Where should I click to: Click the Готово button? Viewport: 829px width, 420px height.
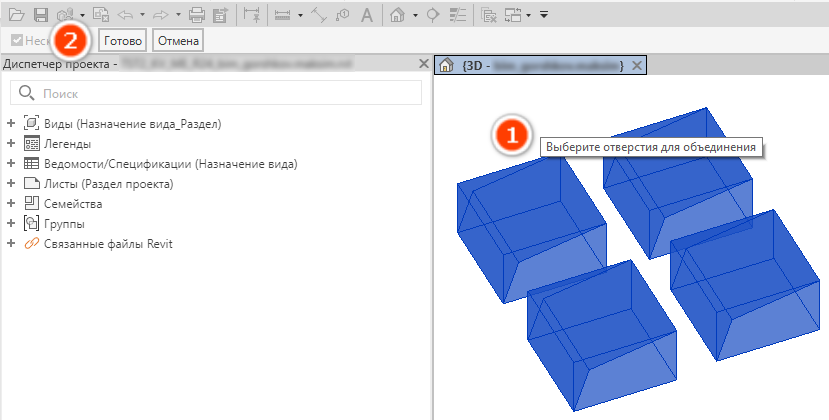click(123, 41)
